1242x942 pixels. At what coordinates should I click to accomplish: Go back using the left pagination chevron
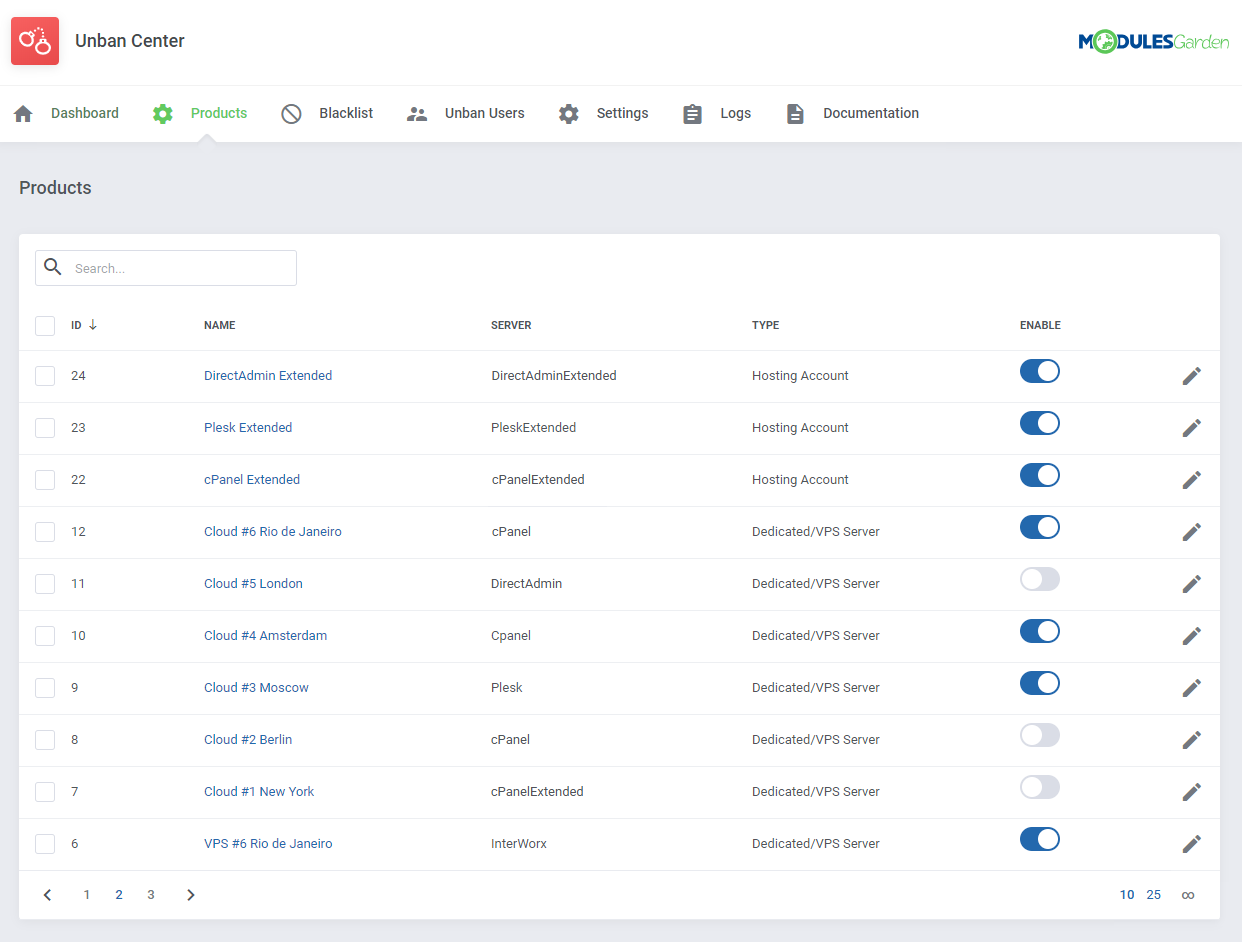[47, 894]
